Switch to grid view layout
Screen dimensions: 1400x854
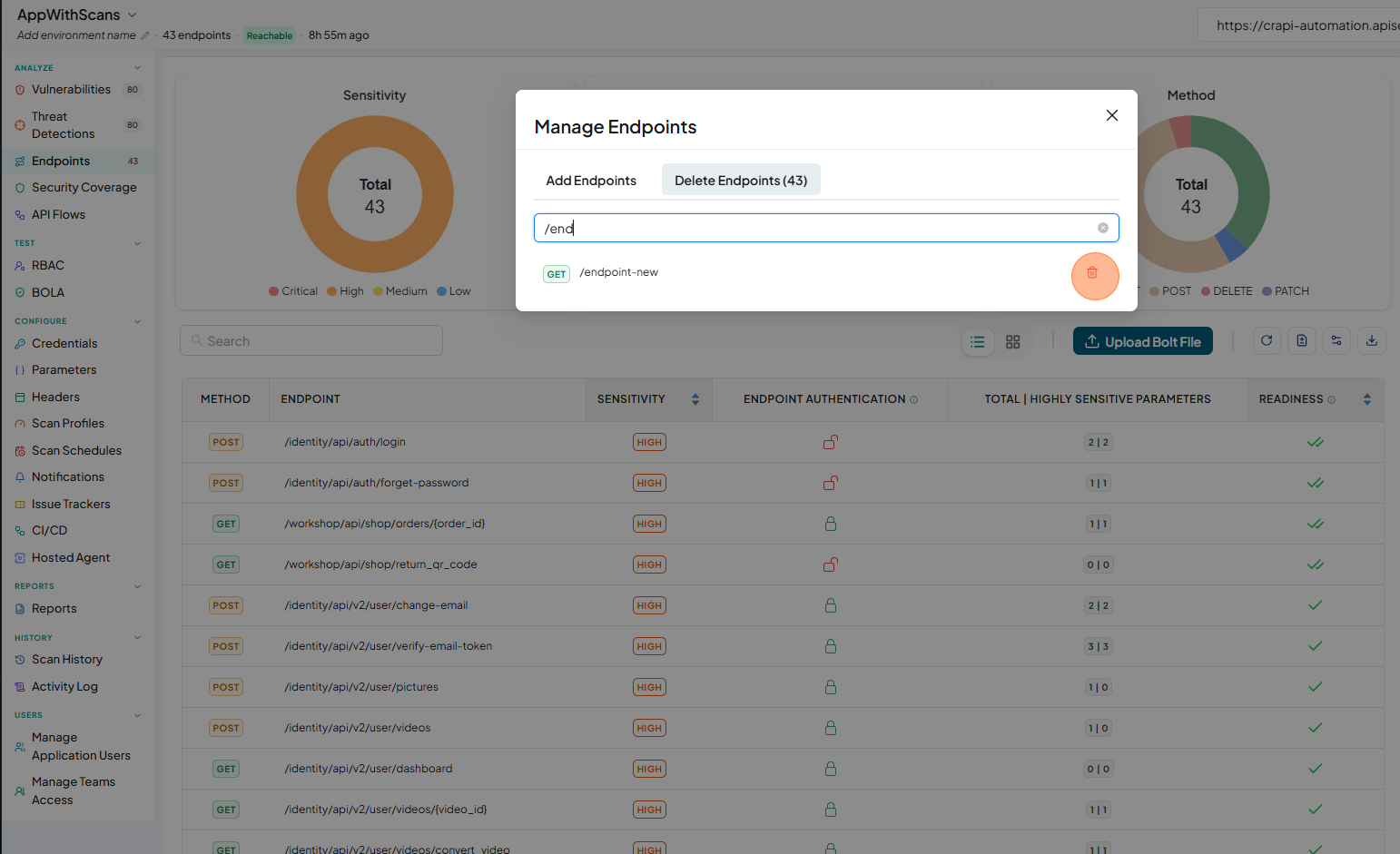1013,342
